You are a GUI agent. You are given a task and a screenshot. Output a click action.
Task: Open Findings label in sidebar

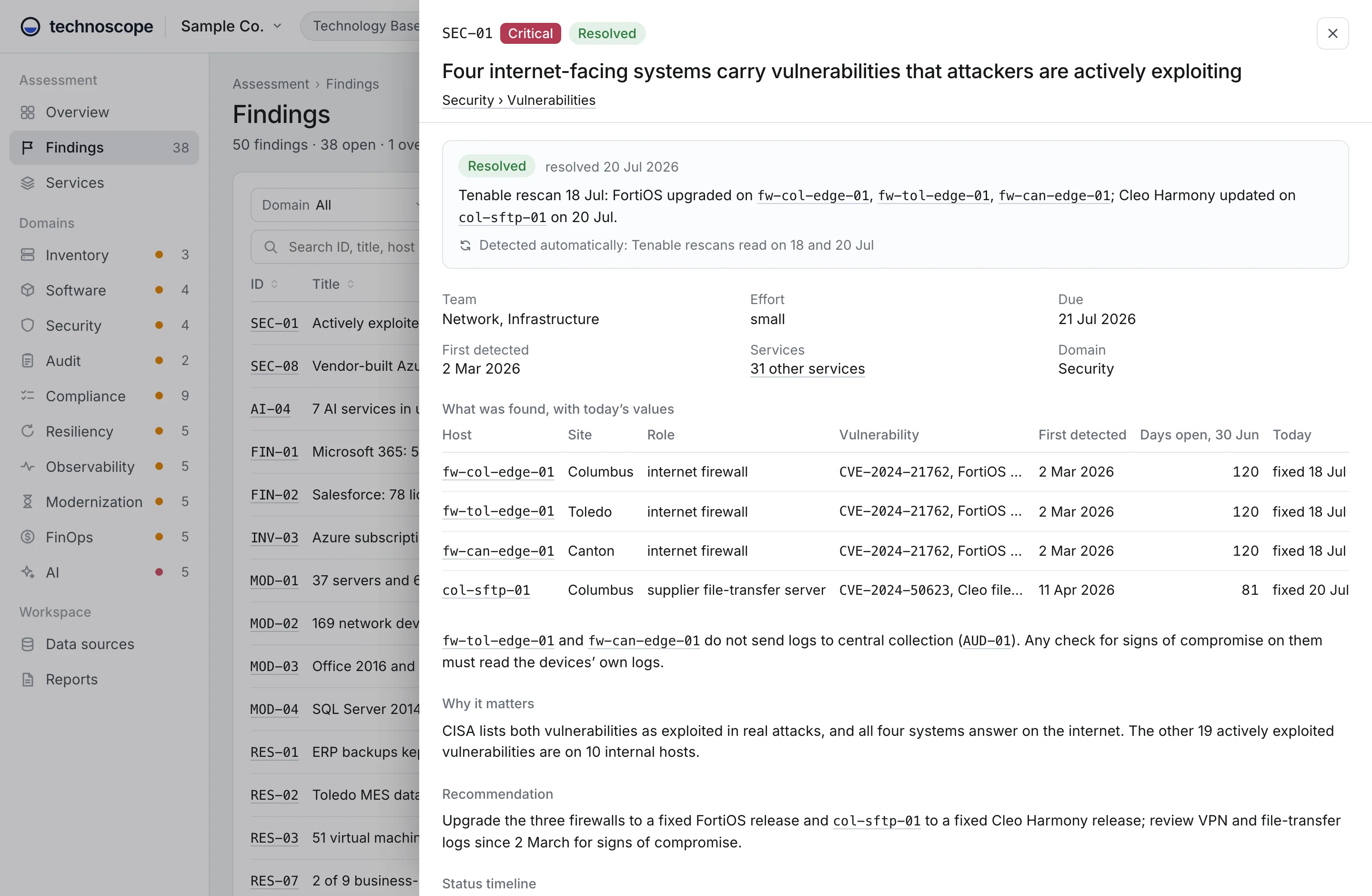[74, 148]
